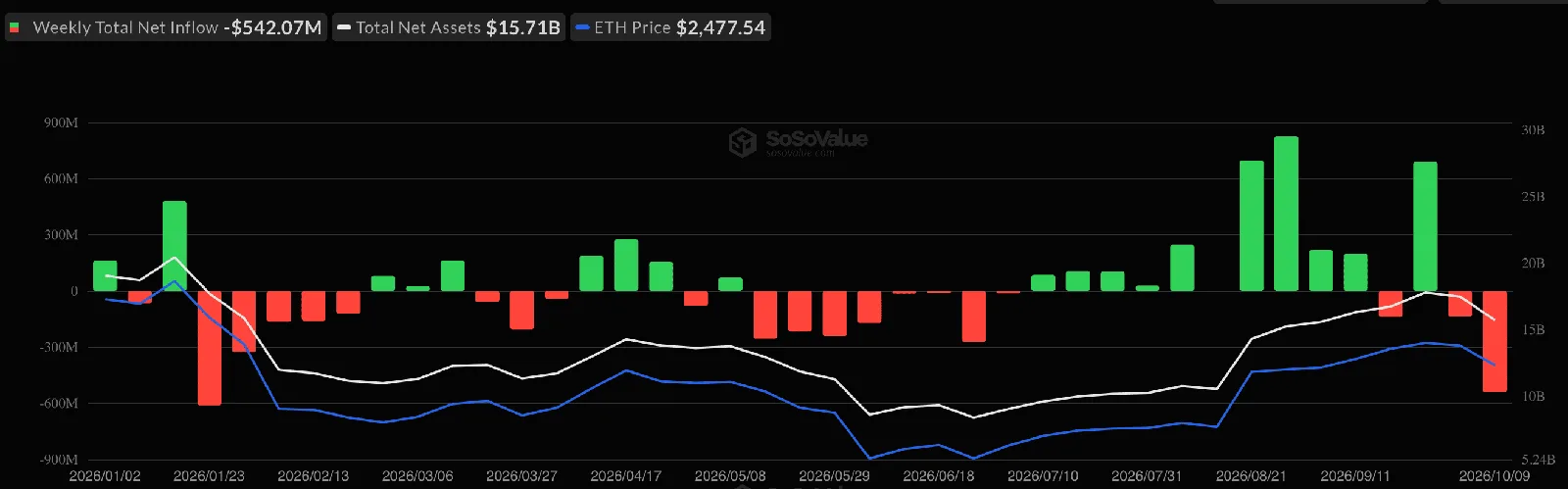Click the 5.24B right axis label

coord(1538,459)
